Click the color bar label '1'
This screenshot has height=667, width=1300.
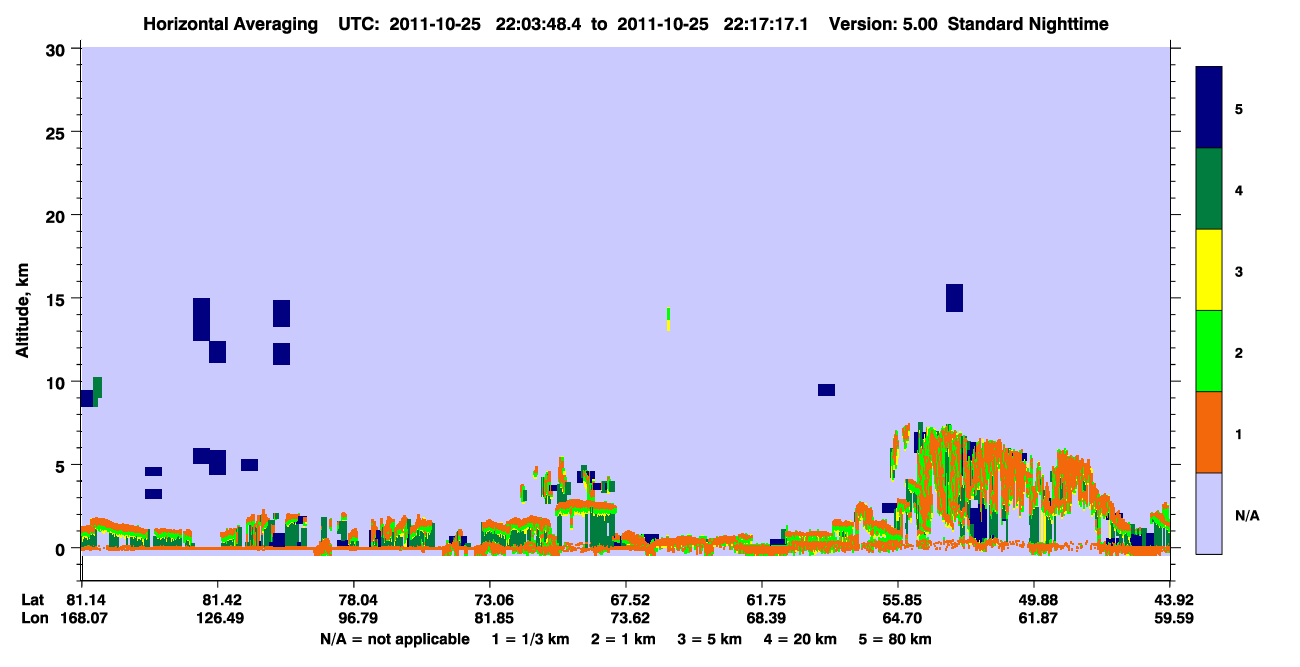(1238, 433)
